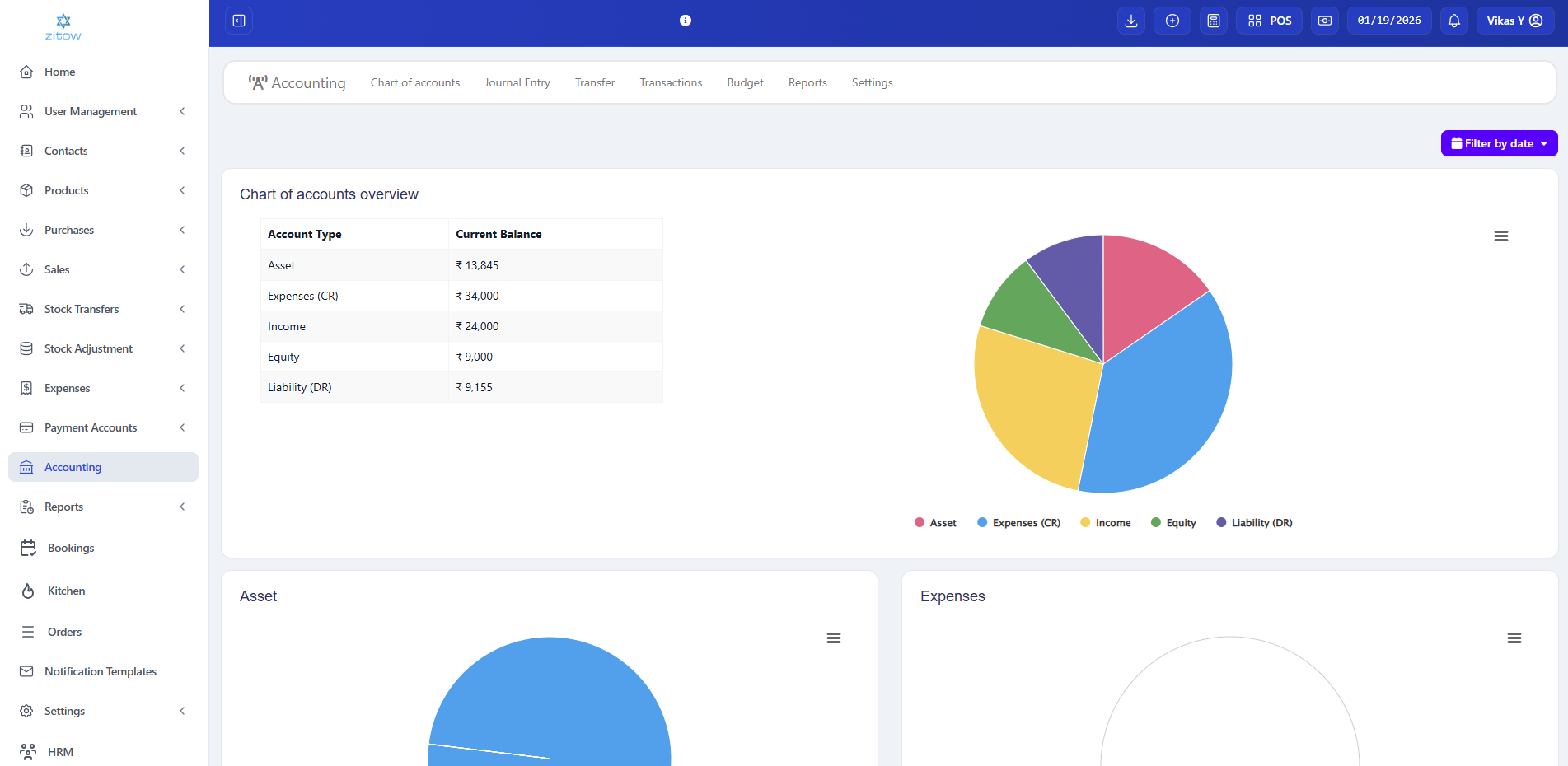Viewport: 1568px width, 766px height.
Task: Open the Transactions tab in Accounting
Action: pyautogui.click(x=670, y=82)
